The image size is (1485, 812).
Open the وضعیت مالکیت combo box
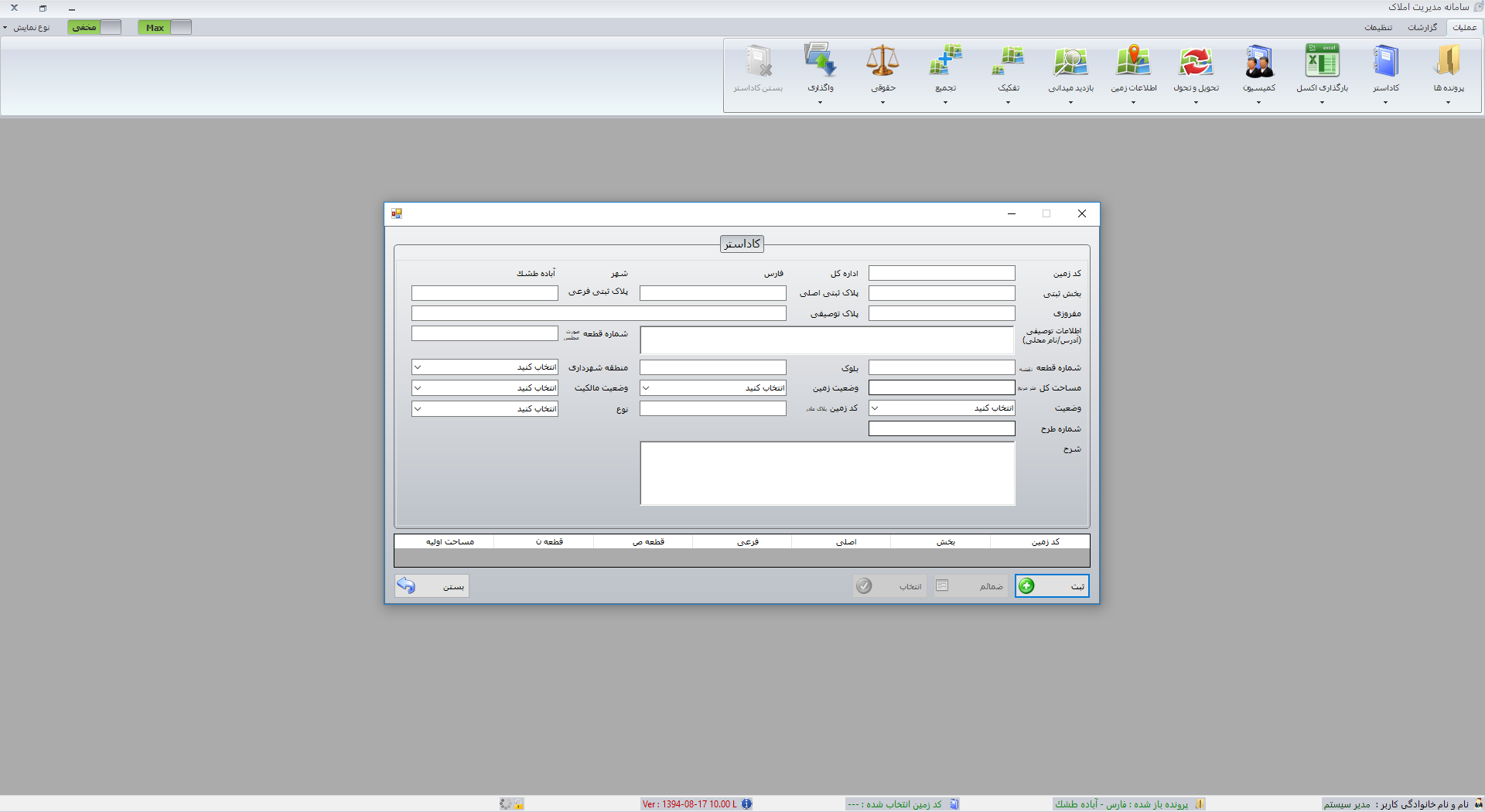click(485, 387)
